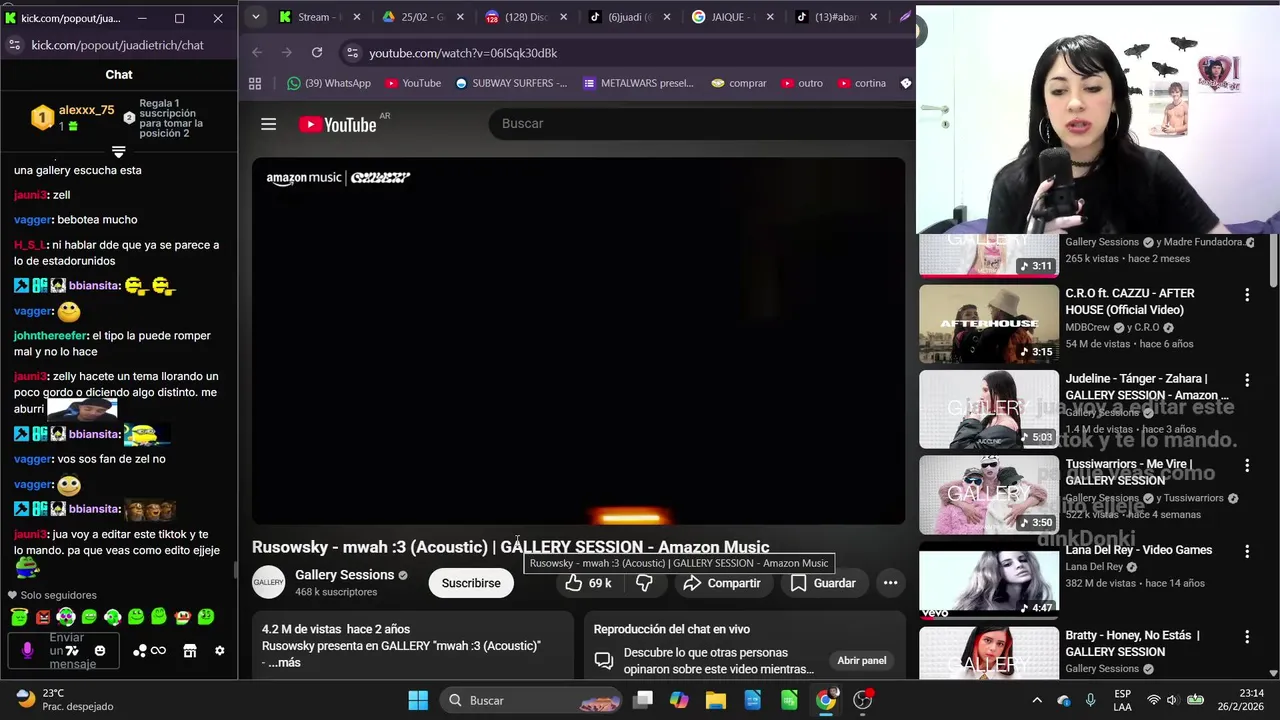Viewport: 1280px width, 720px height.
Task: Click the alexxx_75 username in leaderboard
Action: point(86,110)
